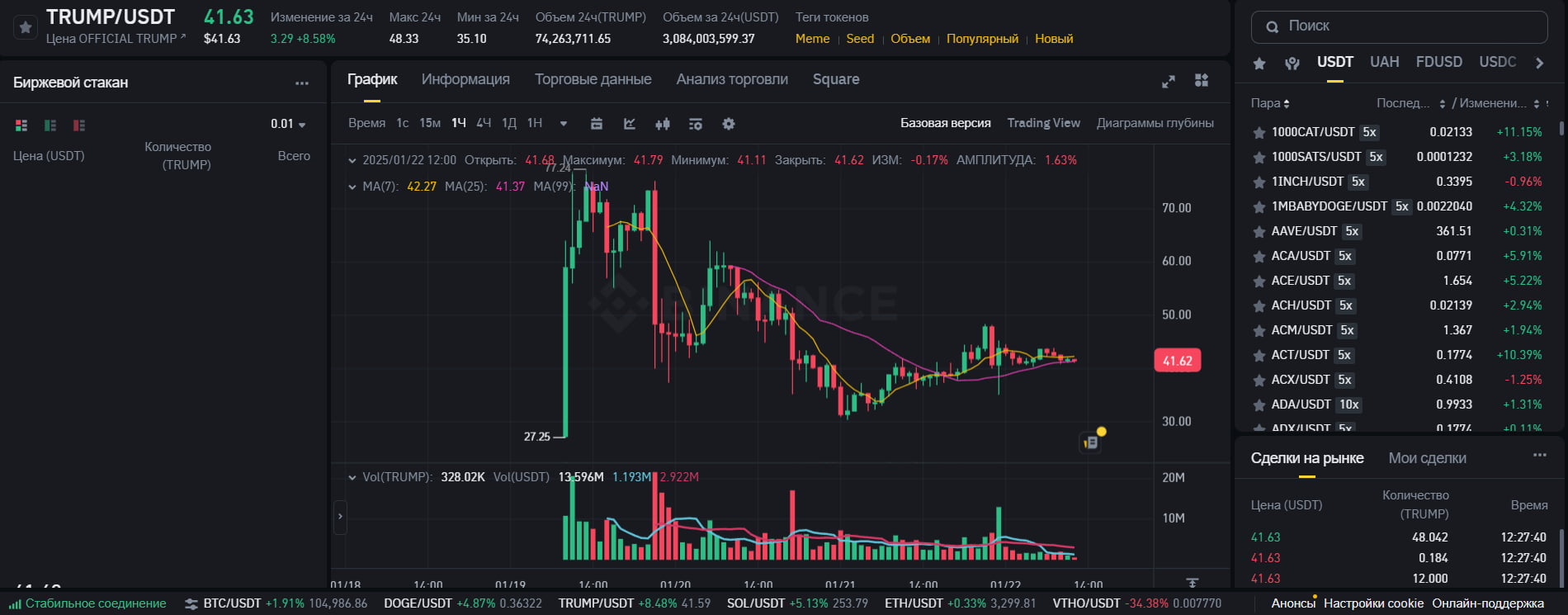Click the pair list vertical scrollbar

point(1561,128)
